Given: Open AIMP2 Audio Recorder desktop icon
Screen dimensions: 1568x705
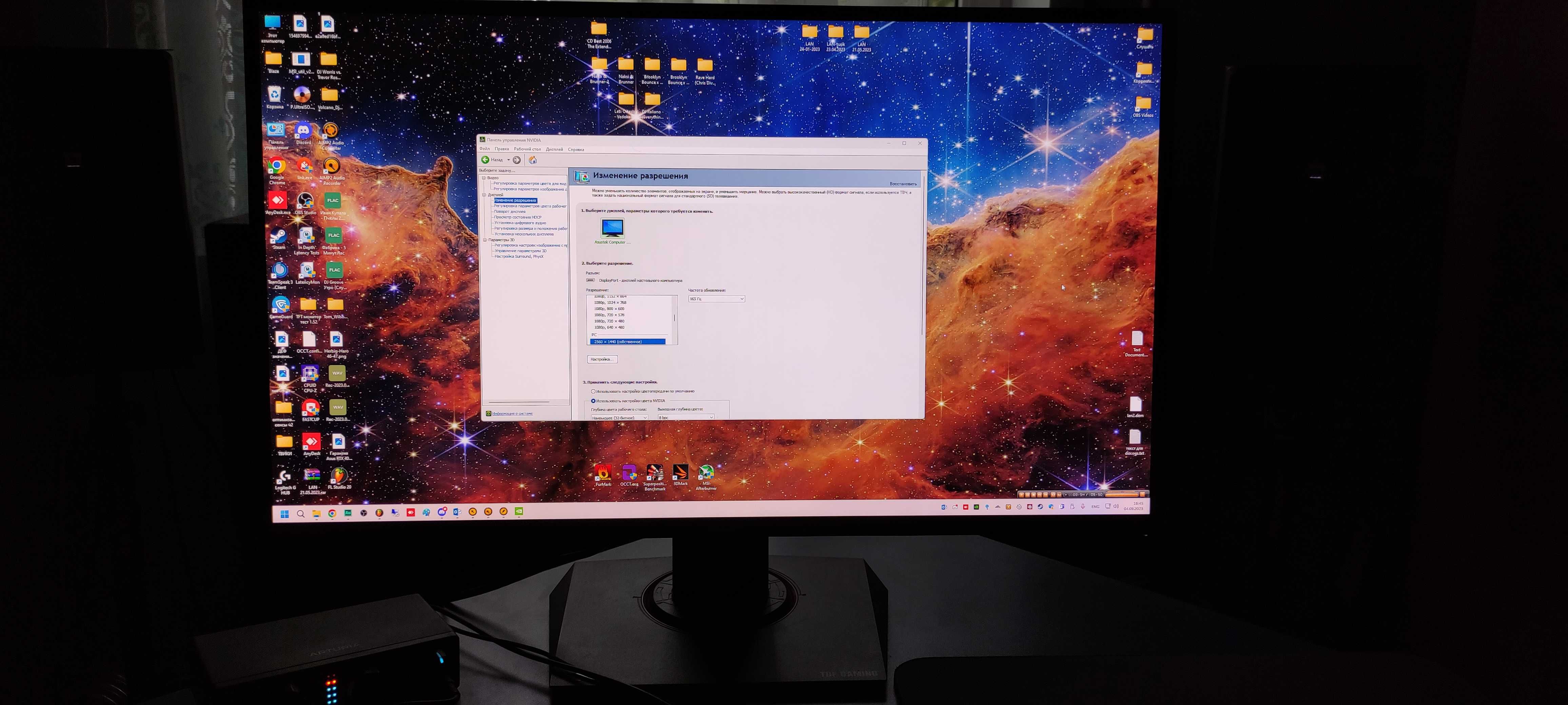Looking at the screenshot, I should [332, 172].
